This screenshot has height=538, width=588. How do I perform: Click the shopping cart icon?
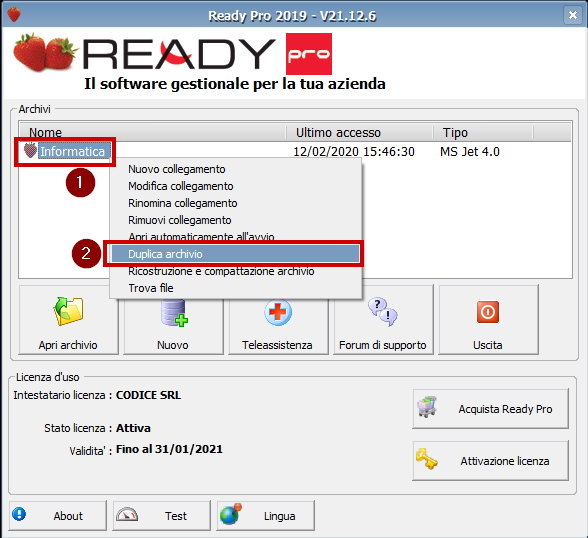coord(427,407)
